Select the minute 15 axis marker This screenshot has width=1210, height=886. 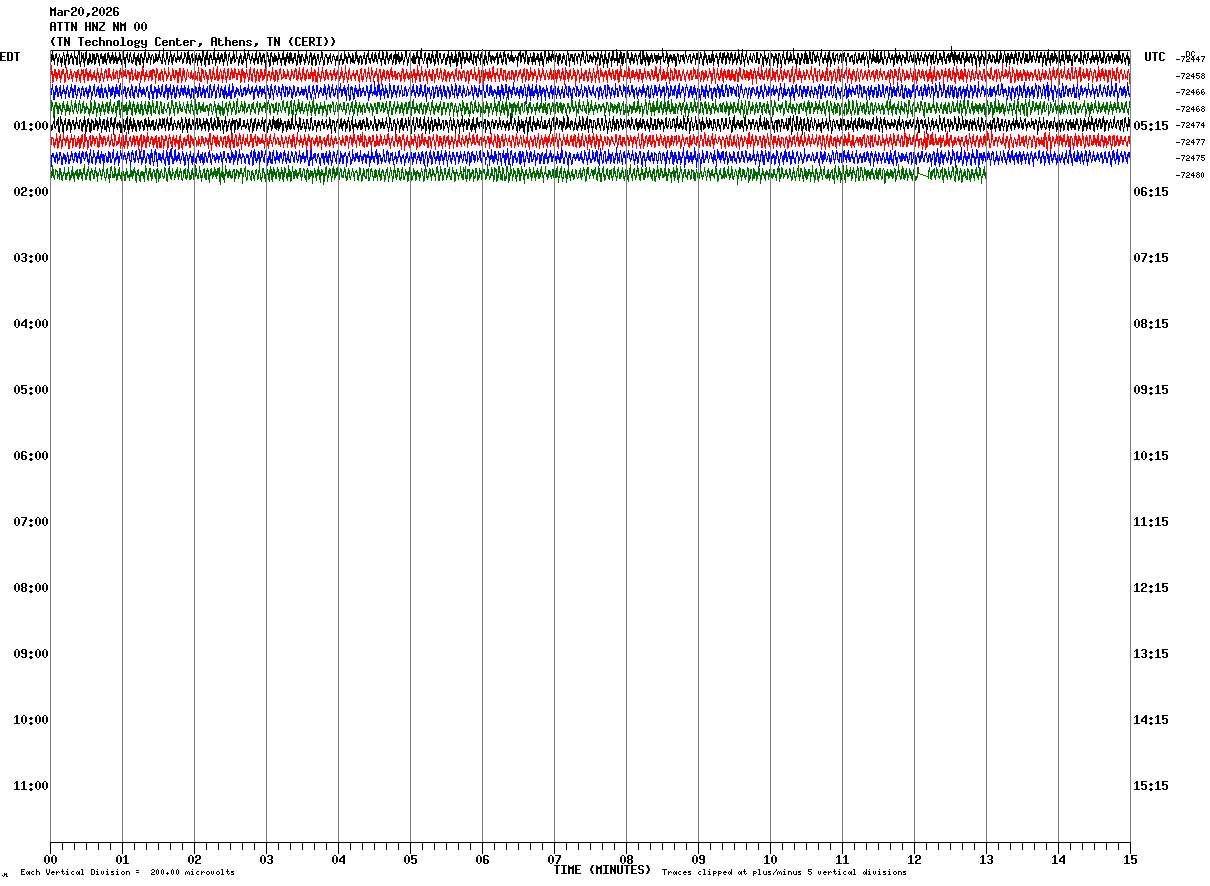click(1130, 859)
